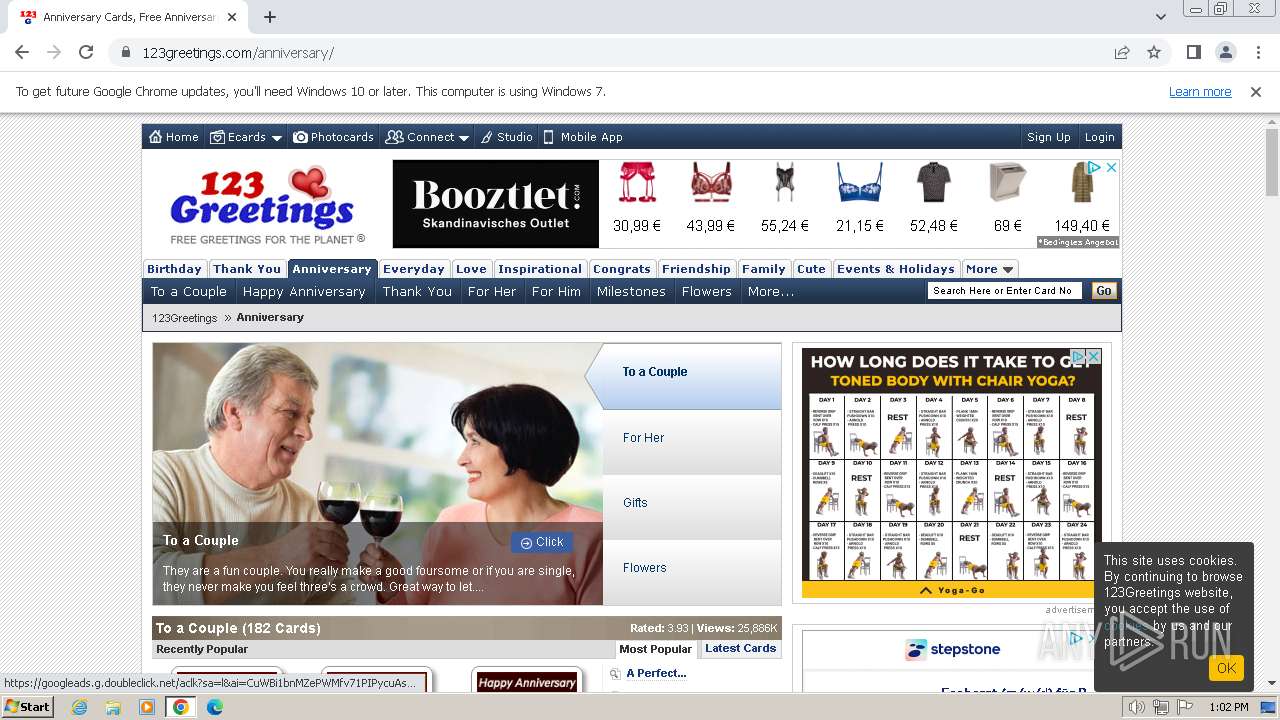This screenshot has width=1280, height=720.
Task: Switch to Latest Cards tab
Action: [x=740, y=648]
